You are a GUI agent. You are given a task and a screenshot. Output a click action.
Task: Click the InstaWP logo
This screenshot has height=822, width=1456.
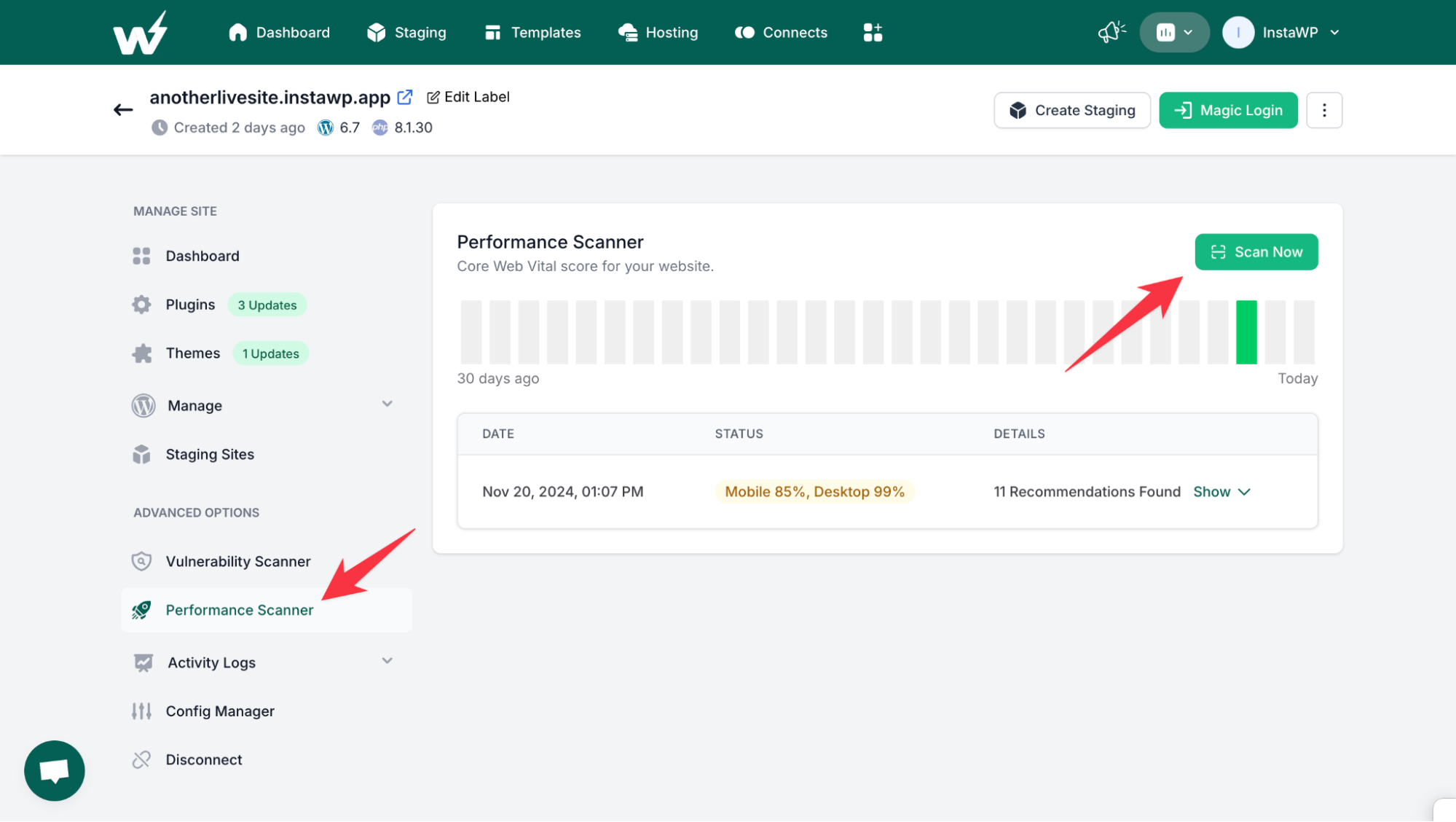pyautogui.click(x=140, y=33)
